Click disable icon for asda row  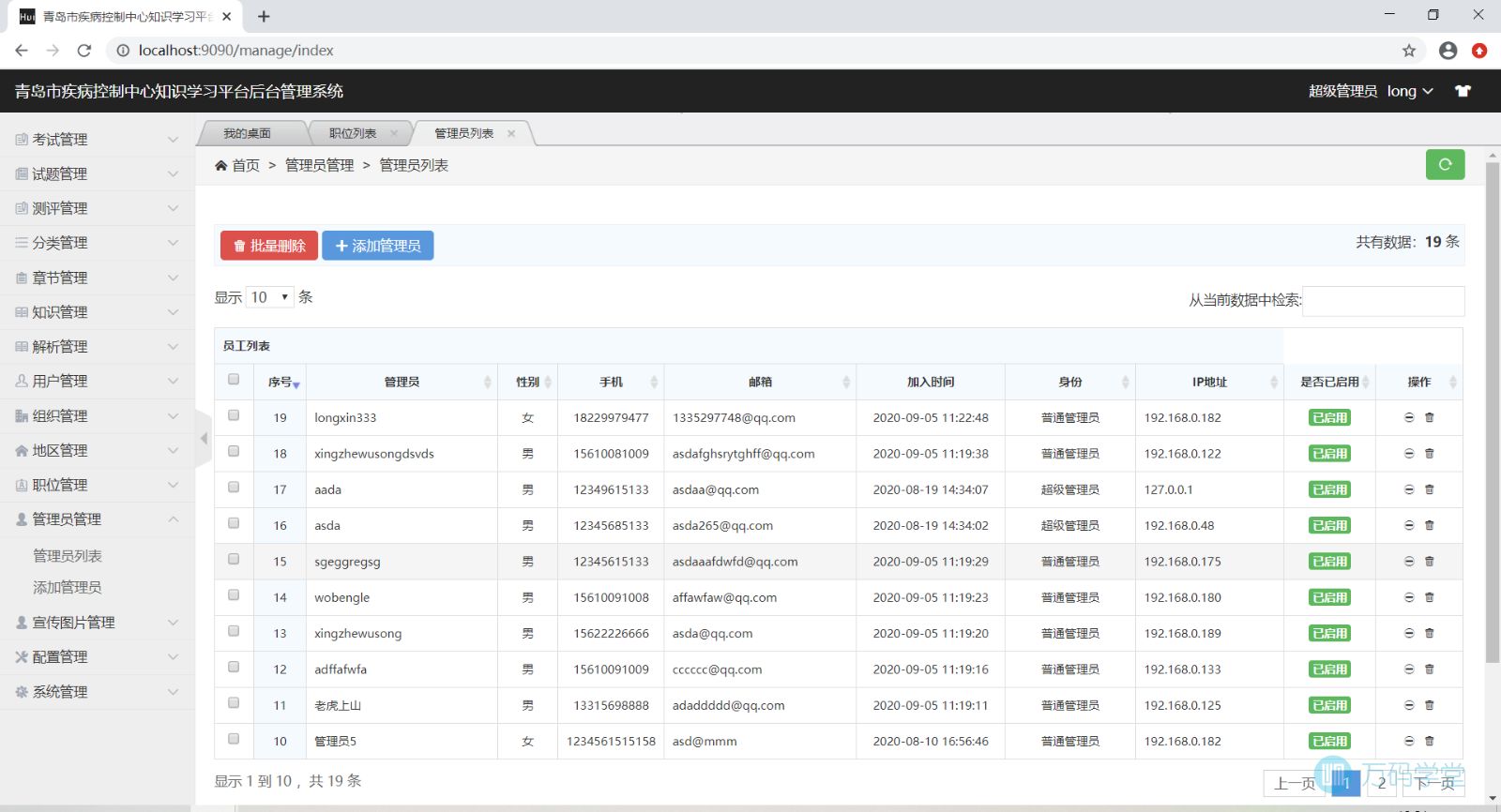(x=1409, y=525)
